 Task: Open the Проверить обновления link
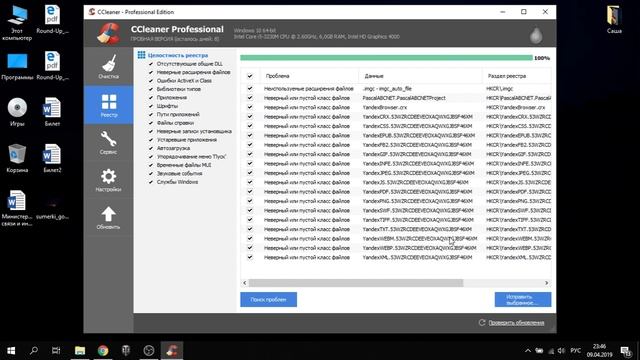point(516,322)
